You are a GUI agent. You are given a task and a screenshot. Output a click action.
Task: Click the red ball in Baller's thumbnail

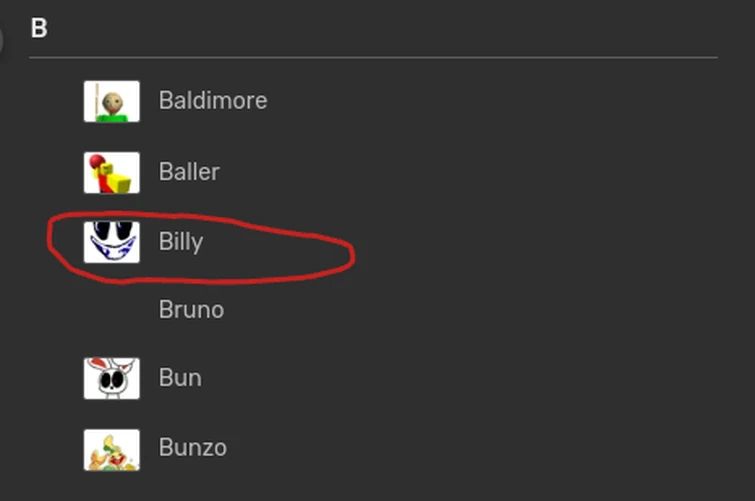pyautogui.click(x=97, y=162)
